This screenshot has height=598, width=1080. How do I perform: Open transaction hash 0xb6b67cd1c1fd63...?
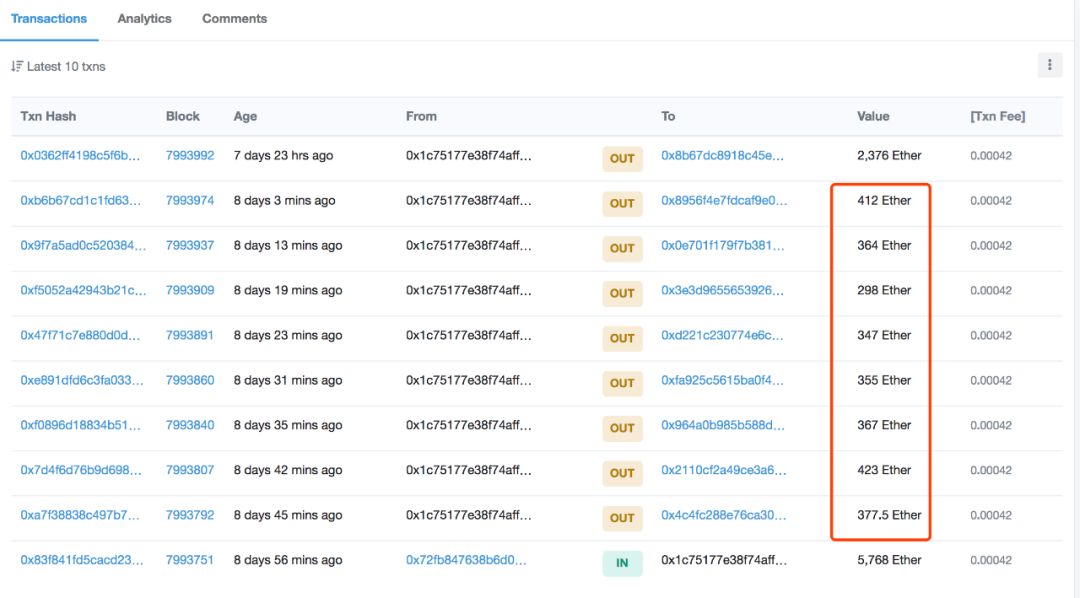(x=81, y=200)
